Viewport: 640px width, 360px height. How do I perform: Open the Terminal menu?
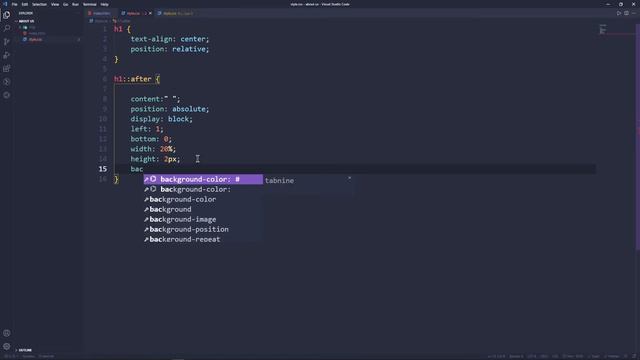point(90,4)
